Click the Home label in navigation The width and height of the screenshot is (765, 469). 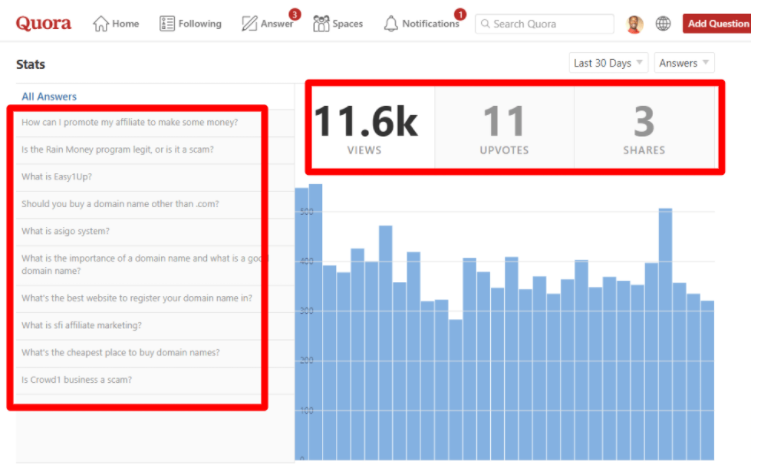pyautogui.click(x=125, y=23)
